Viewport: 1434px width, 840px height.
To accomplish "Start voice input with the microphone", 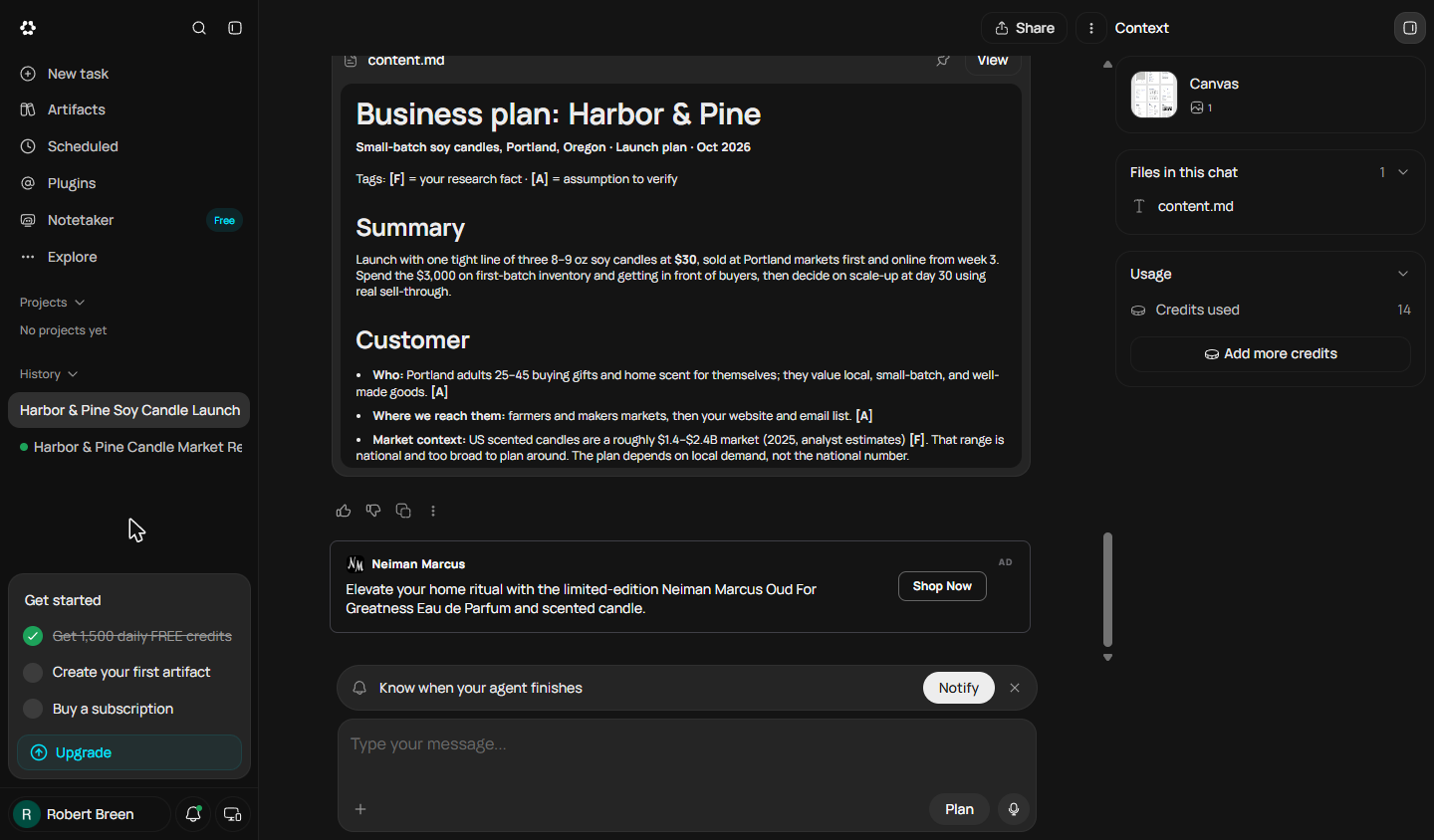I will click(x=1014, y=809).
